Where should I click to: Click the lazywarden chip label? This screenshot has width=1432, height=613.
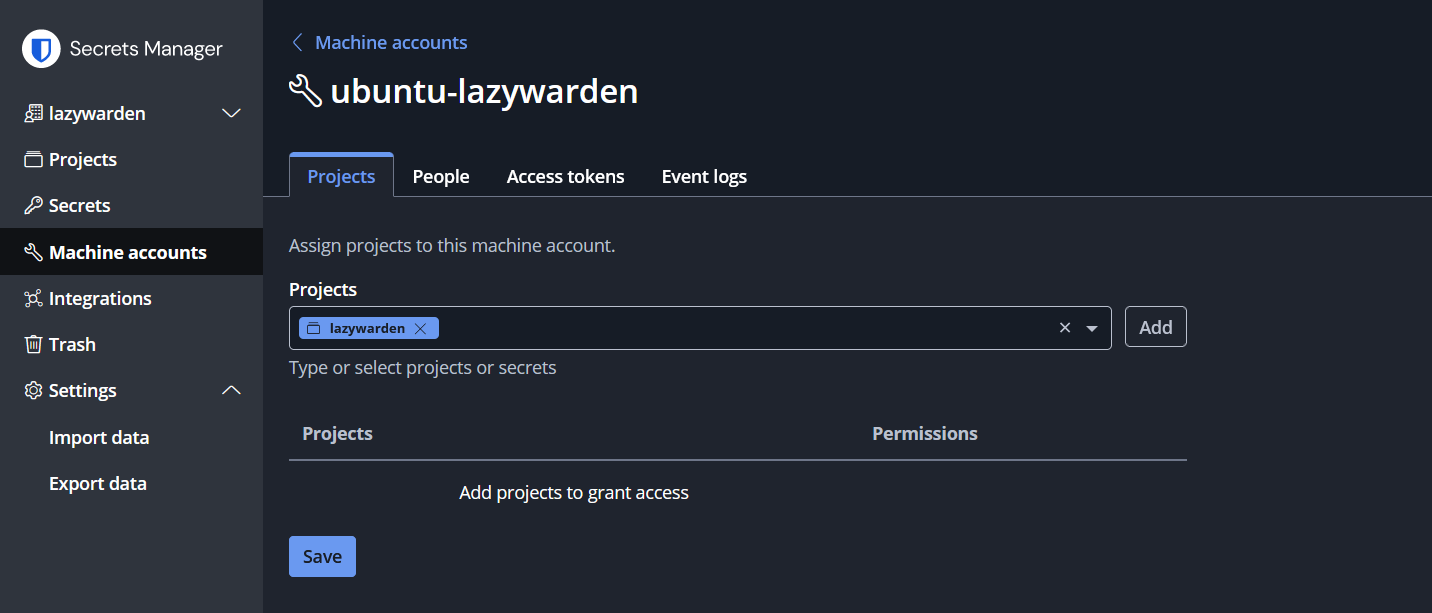367,328
